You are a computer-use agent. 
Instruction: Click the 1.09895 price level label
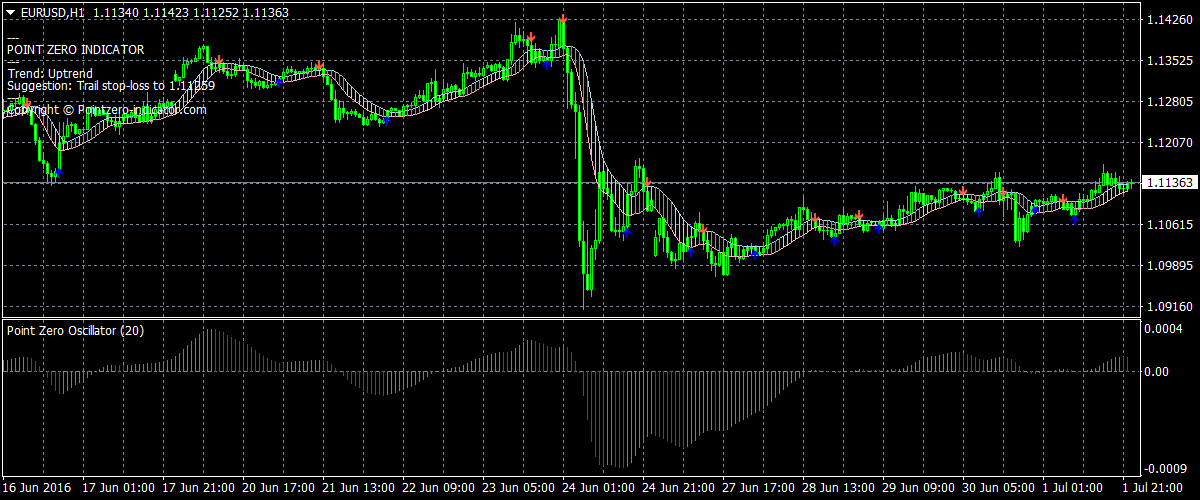(x=1168, y=266)
